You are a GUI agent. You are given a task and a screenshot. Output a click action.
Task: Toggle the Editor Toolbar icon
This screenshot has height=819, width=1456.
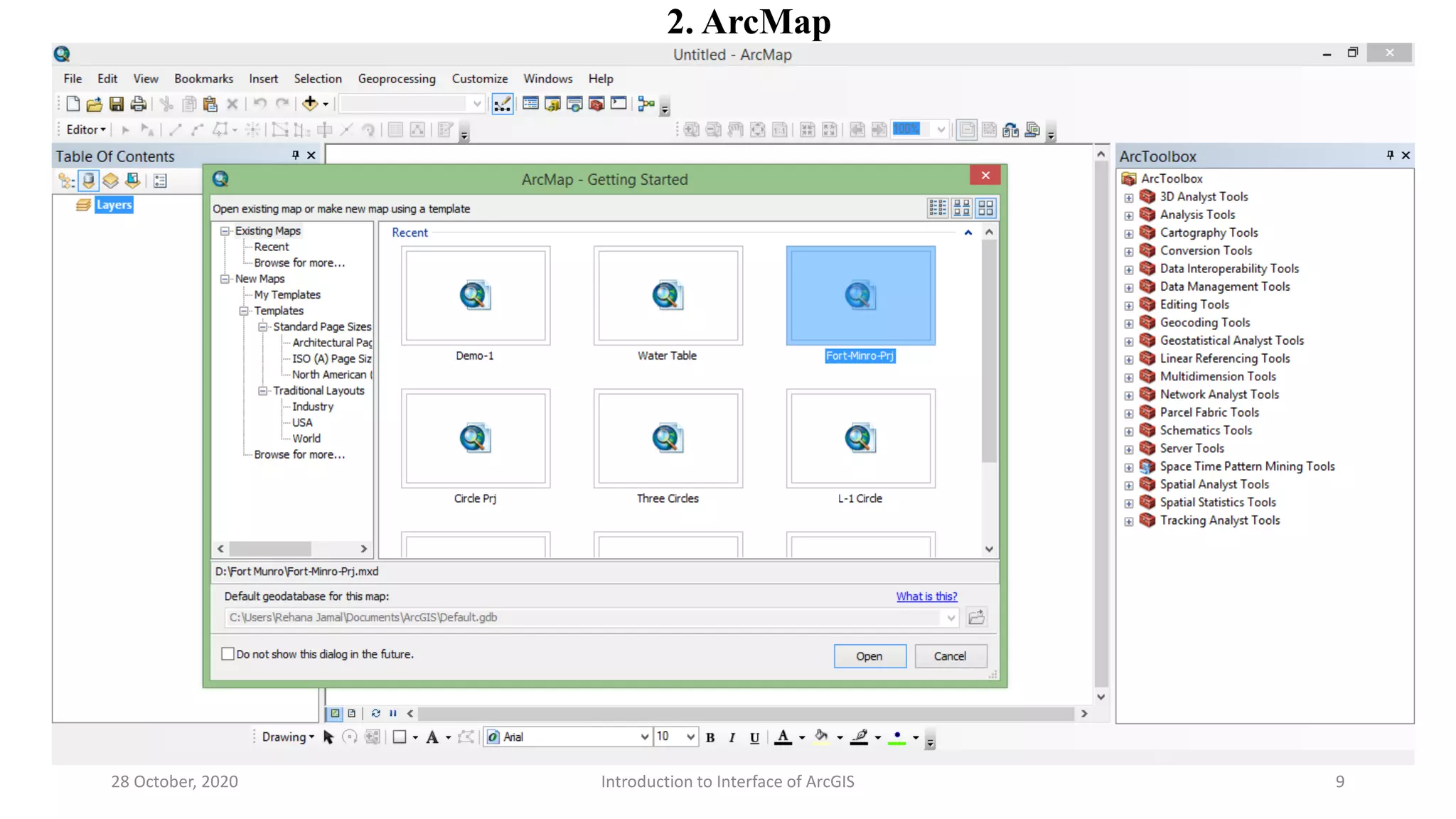(502, 104)
